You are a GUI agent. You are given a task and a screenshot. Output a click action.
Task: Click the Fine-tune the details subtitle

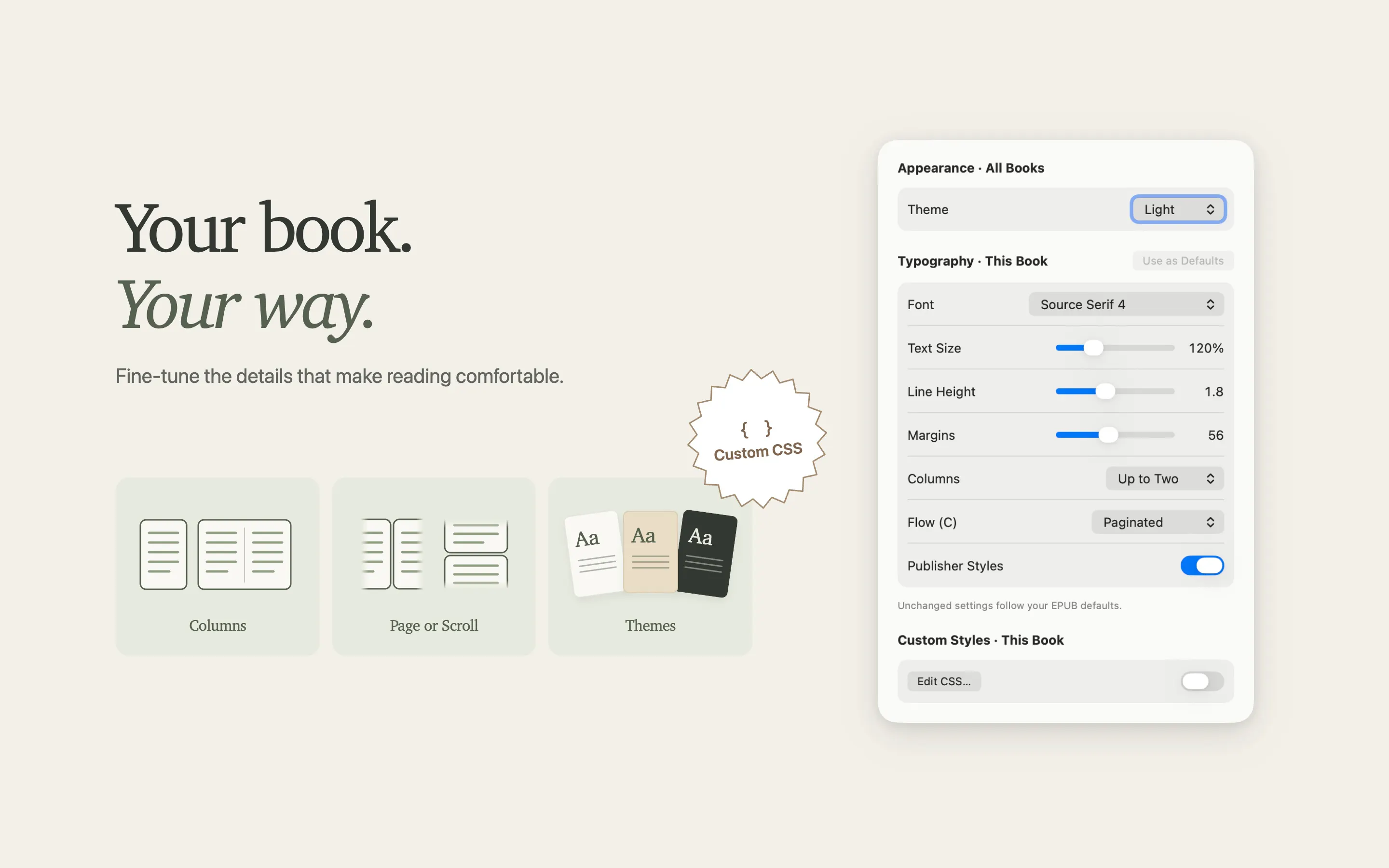point(339,377)
